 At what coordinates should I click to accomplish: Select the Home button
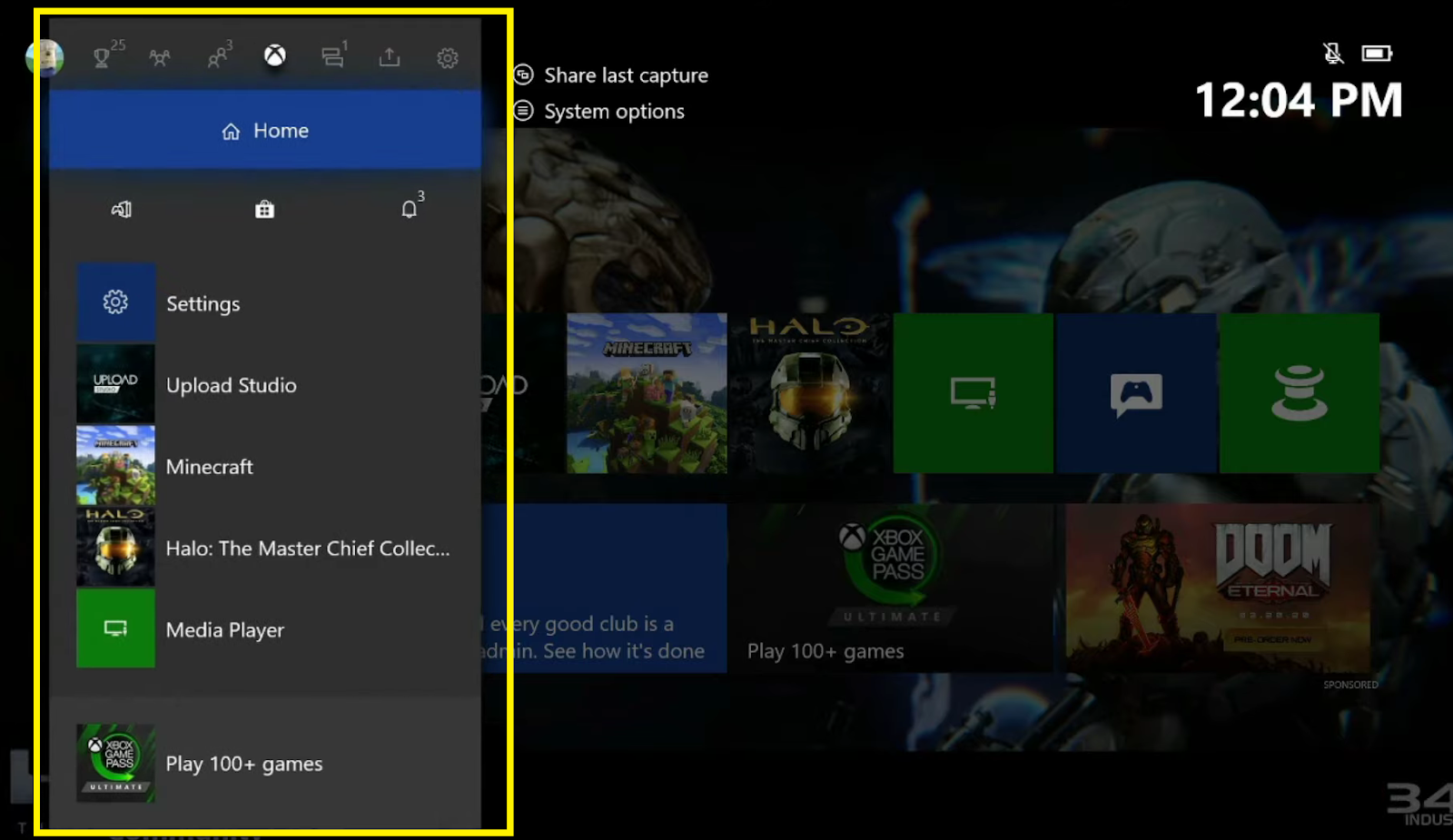tap(265, 130)
